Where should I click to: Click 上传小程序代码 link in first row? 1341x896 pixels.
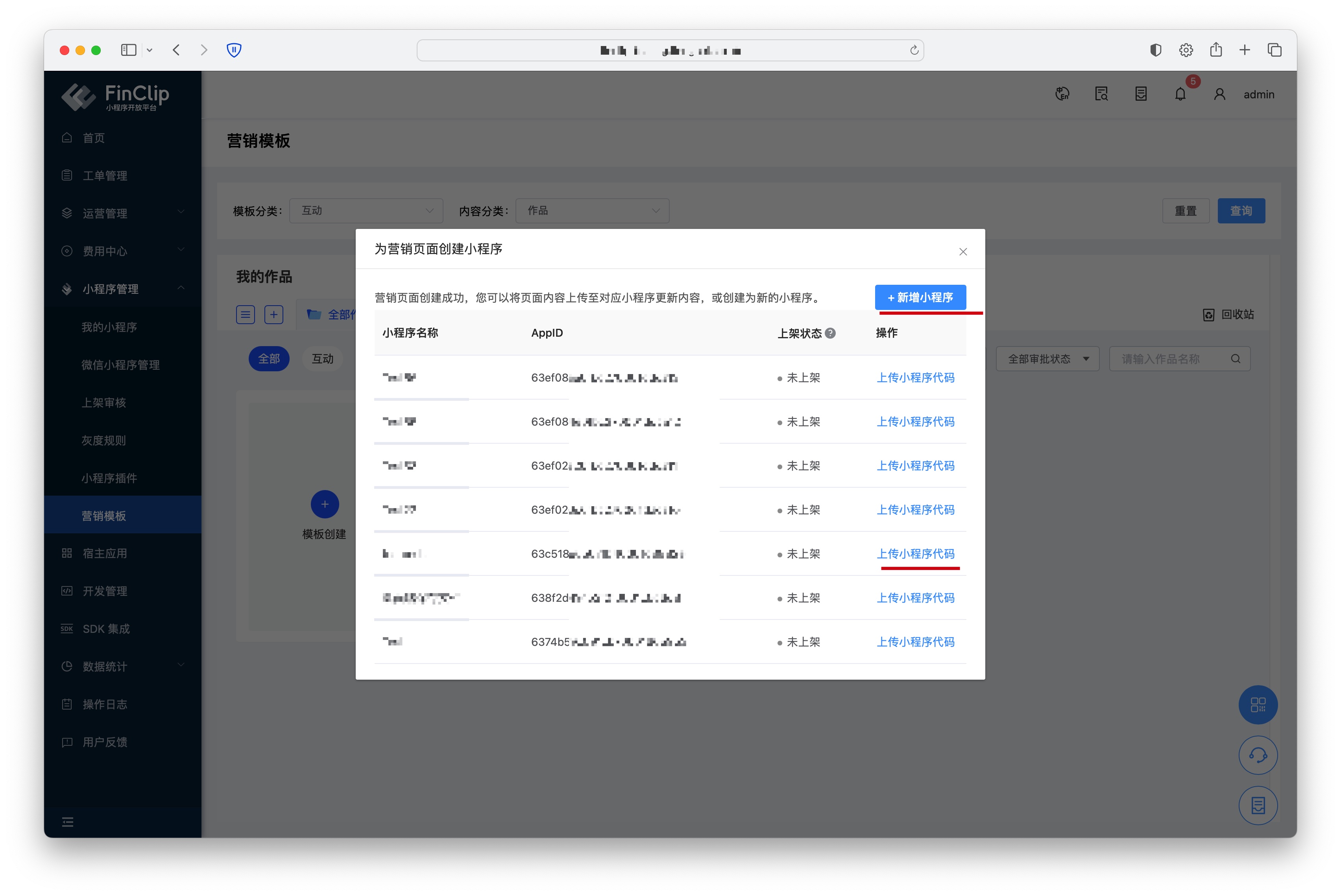point(915,378)
